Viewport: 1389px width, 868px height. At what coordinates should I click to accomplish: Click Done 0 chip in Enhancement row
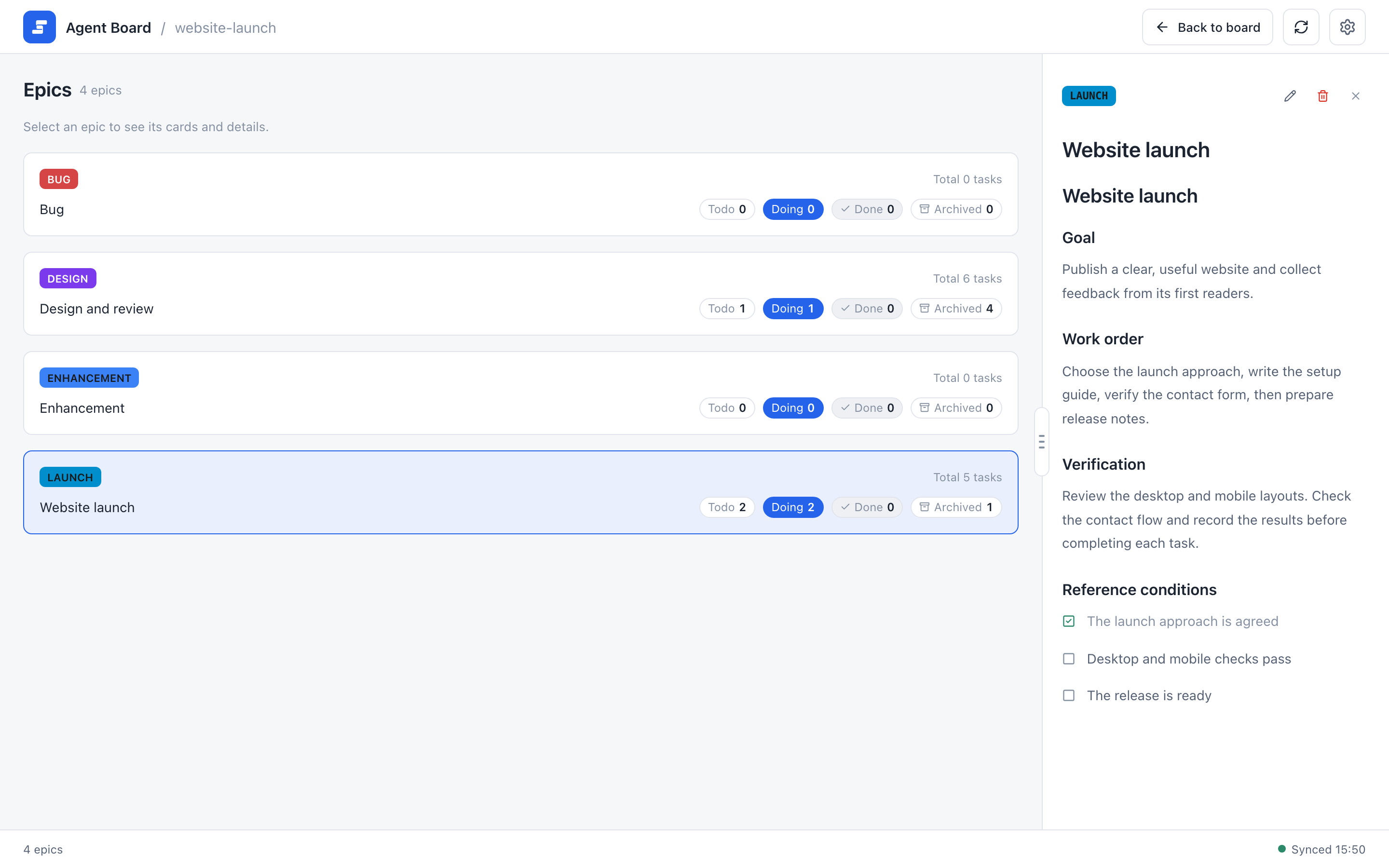[x=867, y=407]
